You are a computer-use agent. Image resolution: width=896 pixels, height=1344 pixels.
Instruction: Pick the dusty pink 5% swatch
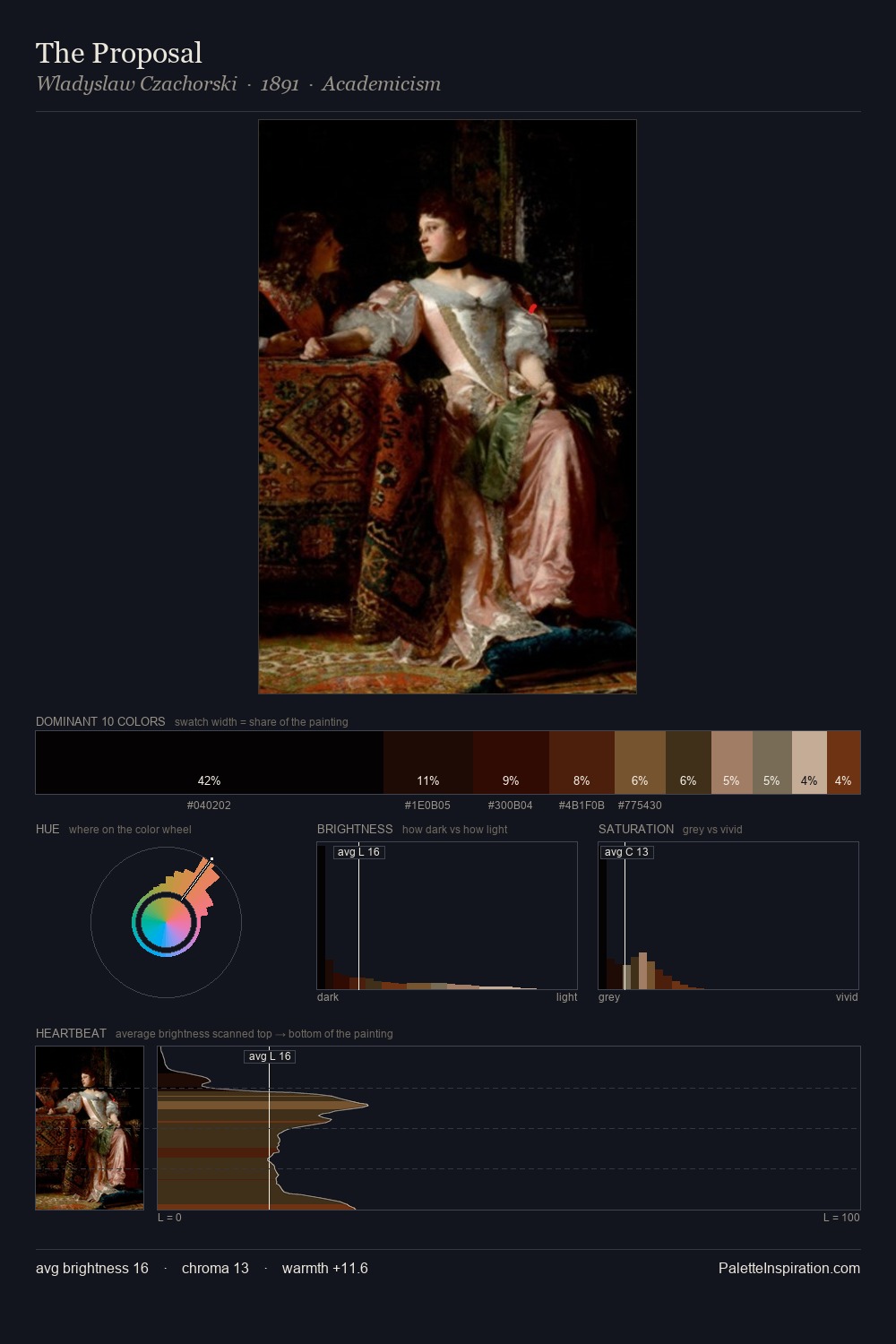732,762
